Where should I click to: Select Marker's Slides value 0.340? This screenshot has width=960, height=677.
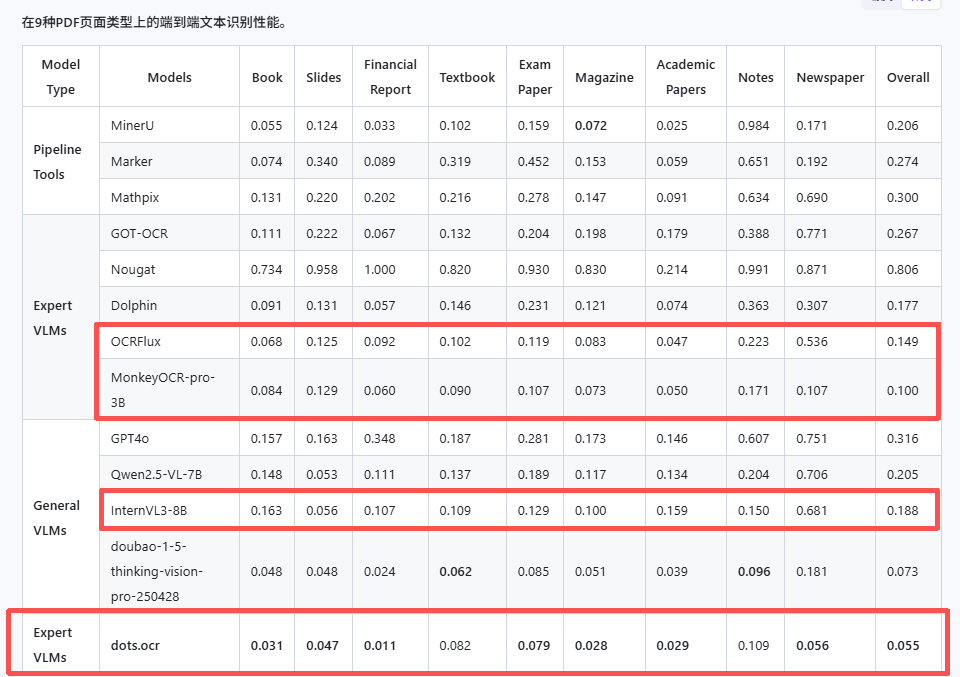point(322,162)
